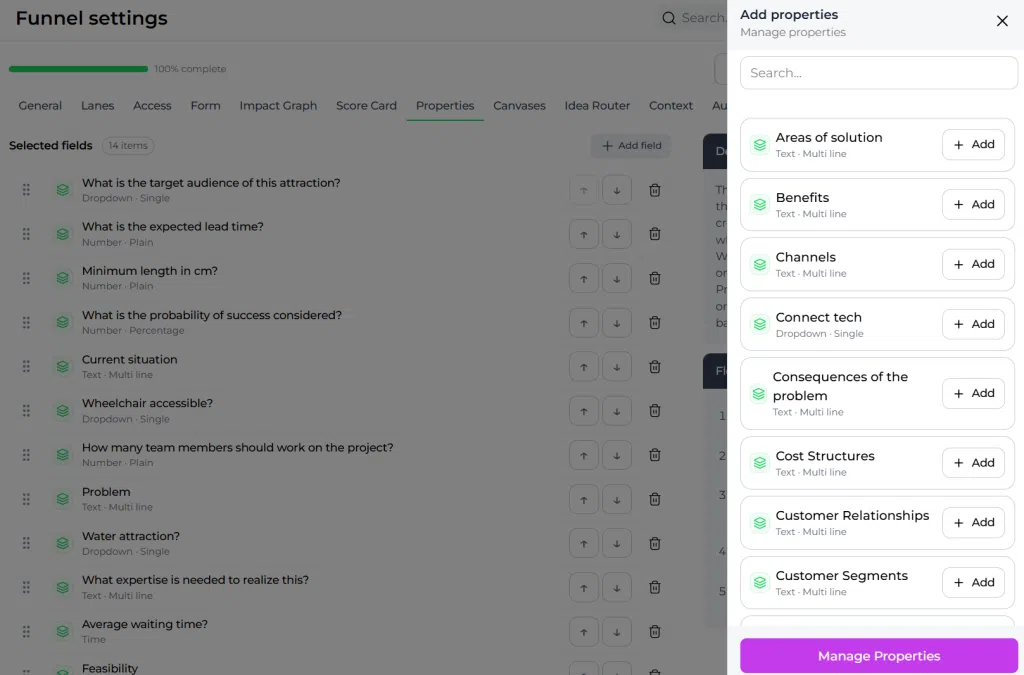
Task: Add the 'Benefits' property
Action: tap(973, 204)
